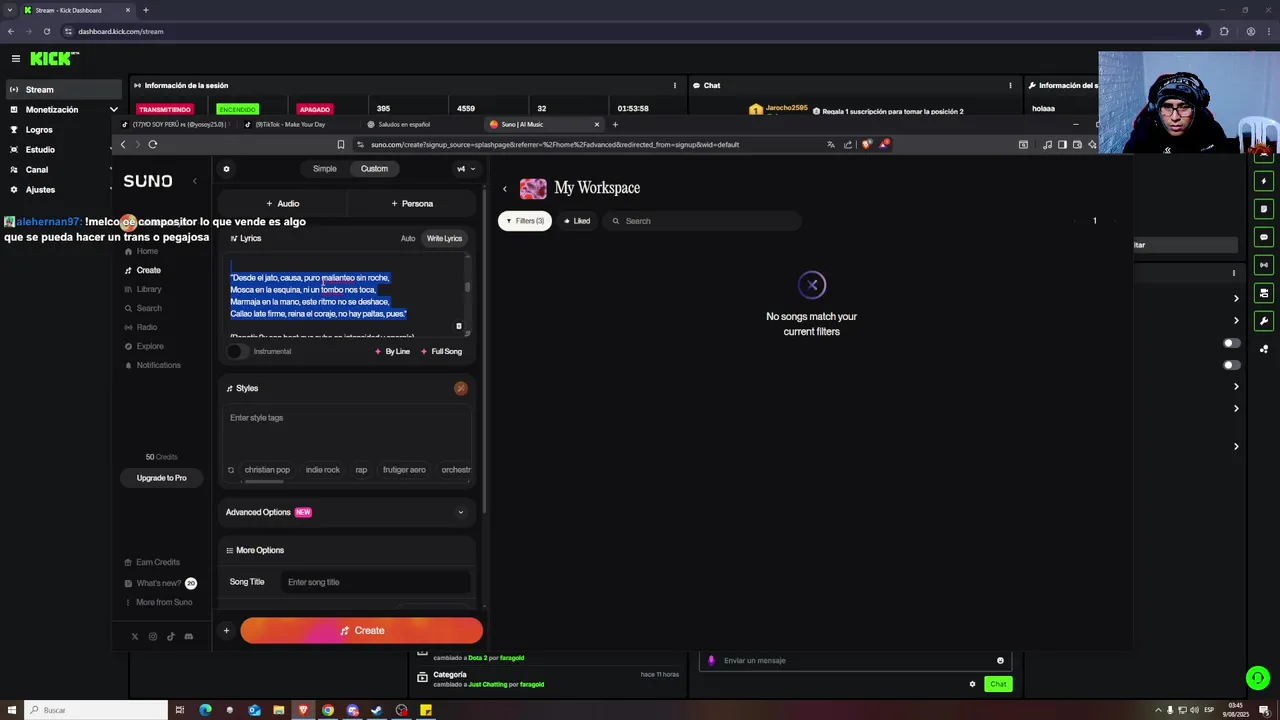Open Ajustes in the Kick sidebar
The height and width of the screenshot is (720, 1280).
(40, 190)
